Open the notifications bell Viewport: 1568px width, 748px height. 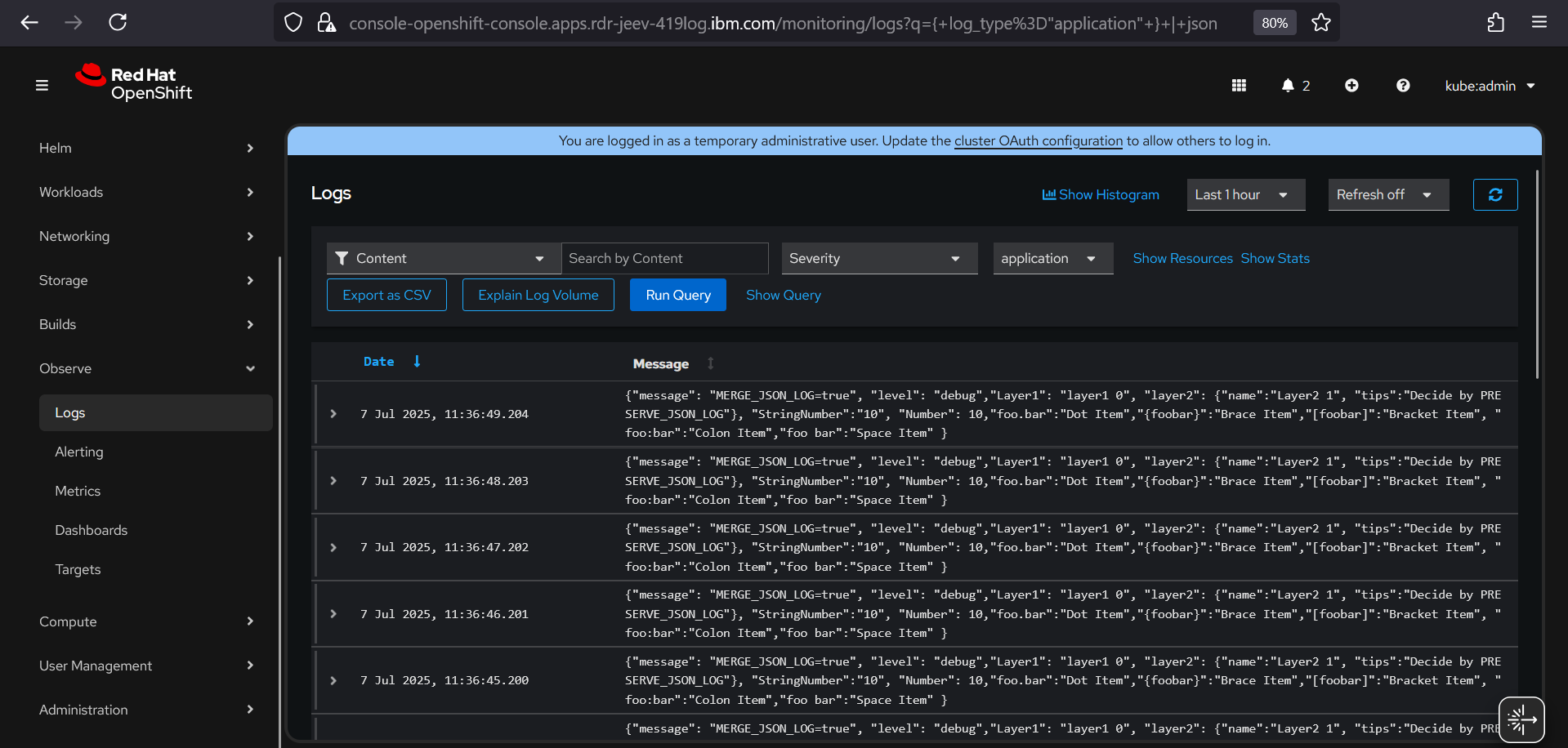(1288, 86)
